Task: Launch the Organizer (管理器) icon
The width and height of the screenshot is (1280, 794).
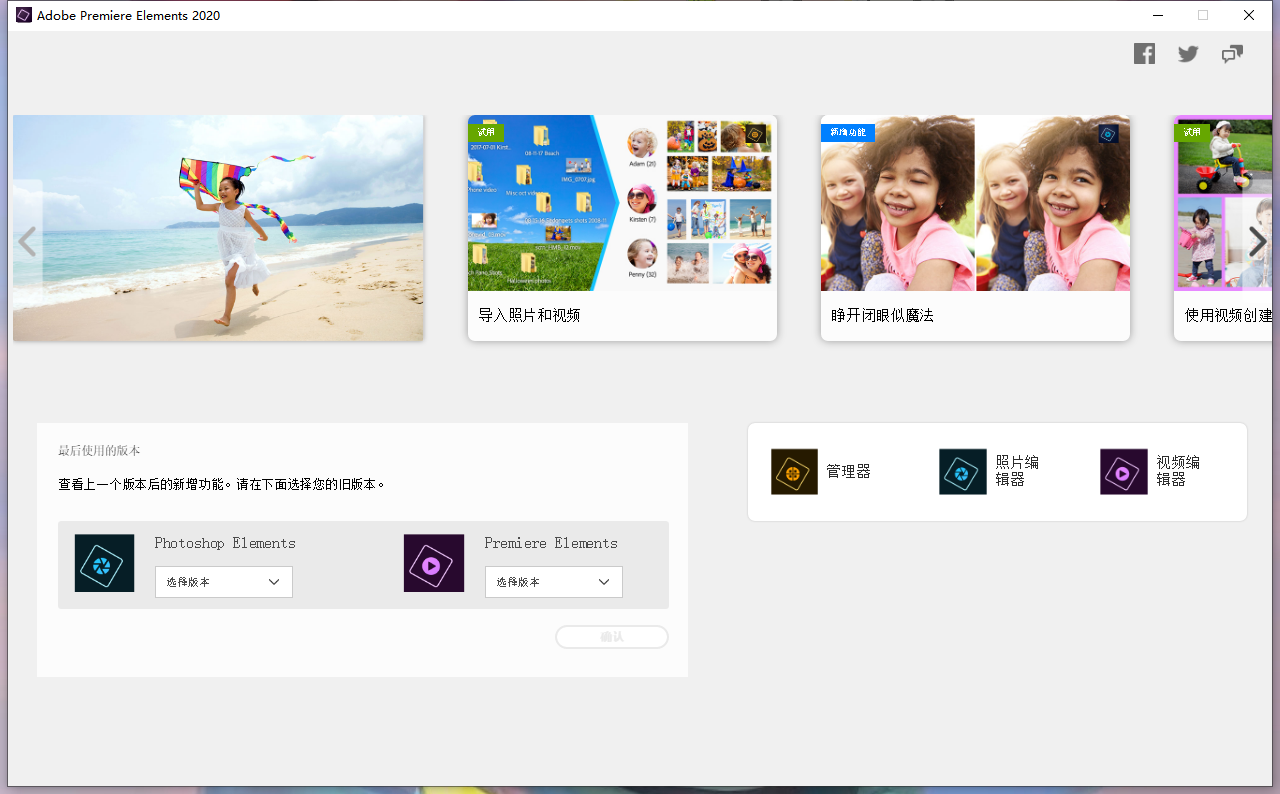Action: 794,471
